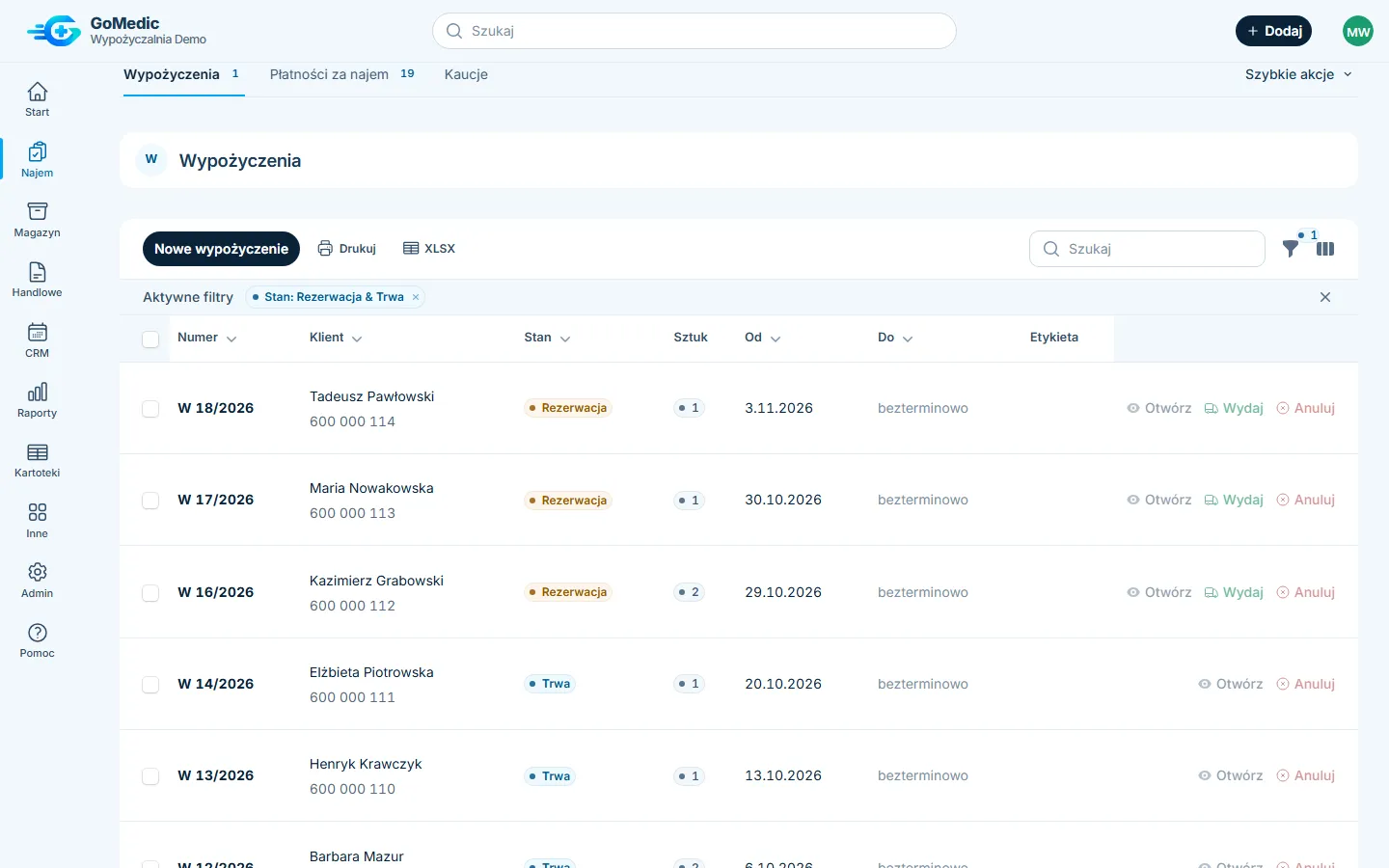
Task: Remove the Stan: Rezerwacja & Trwa filter chip
Action: pyautogui.click(x=416, y=297)
